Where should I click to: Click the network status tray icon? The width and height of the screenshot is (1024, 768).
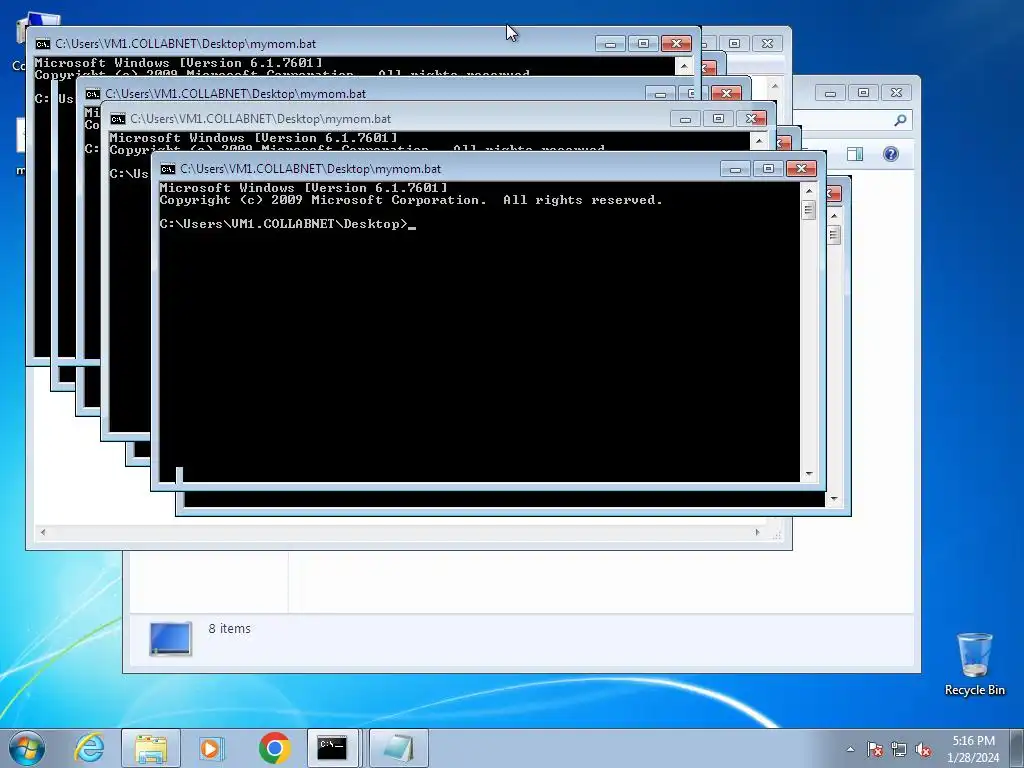[x=899, y=749]
